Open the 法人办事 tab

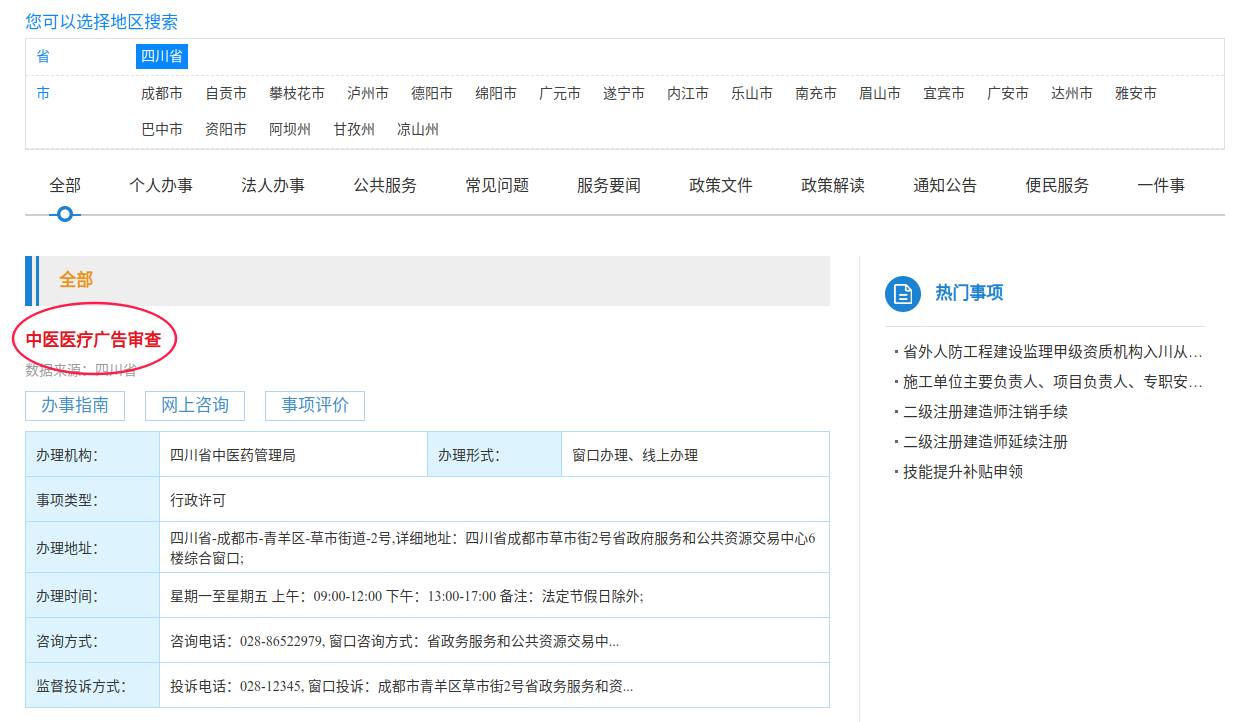coord(273,185)
